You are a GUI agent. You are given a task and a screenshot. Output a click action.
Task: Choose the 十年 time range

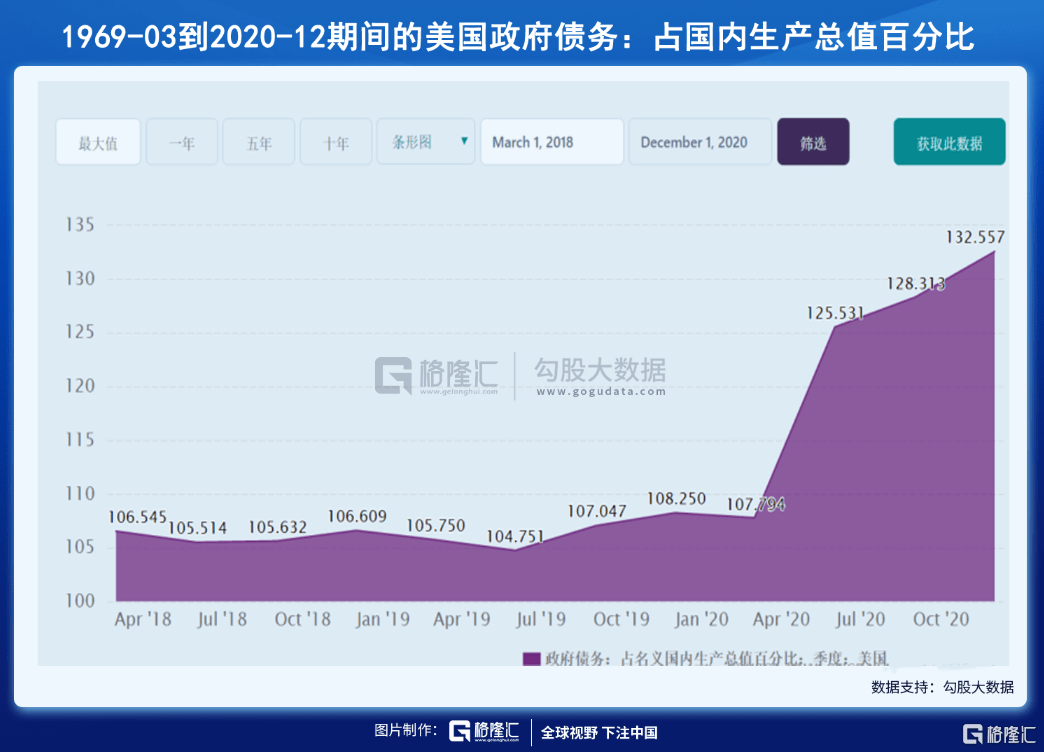(x=336, y=142)
